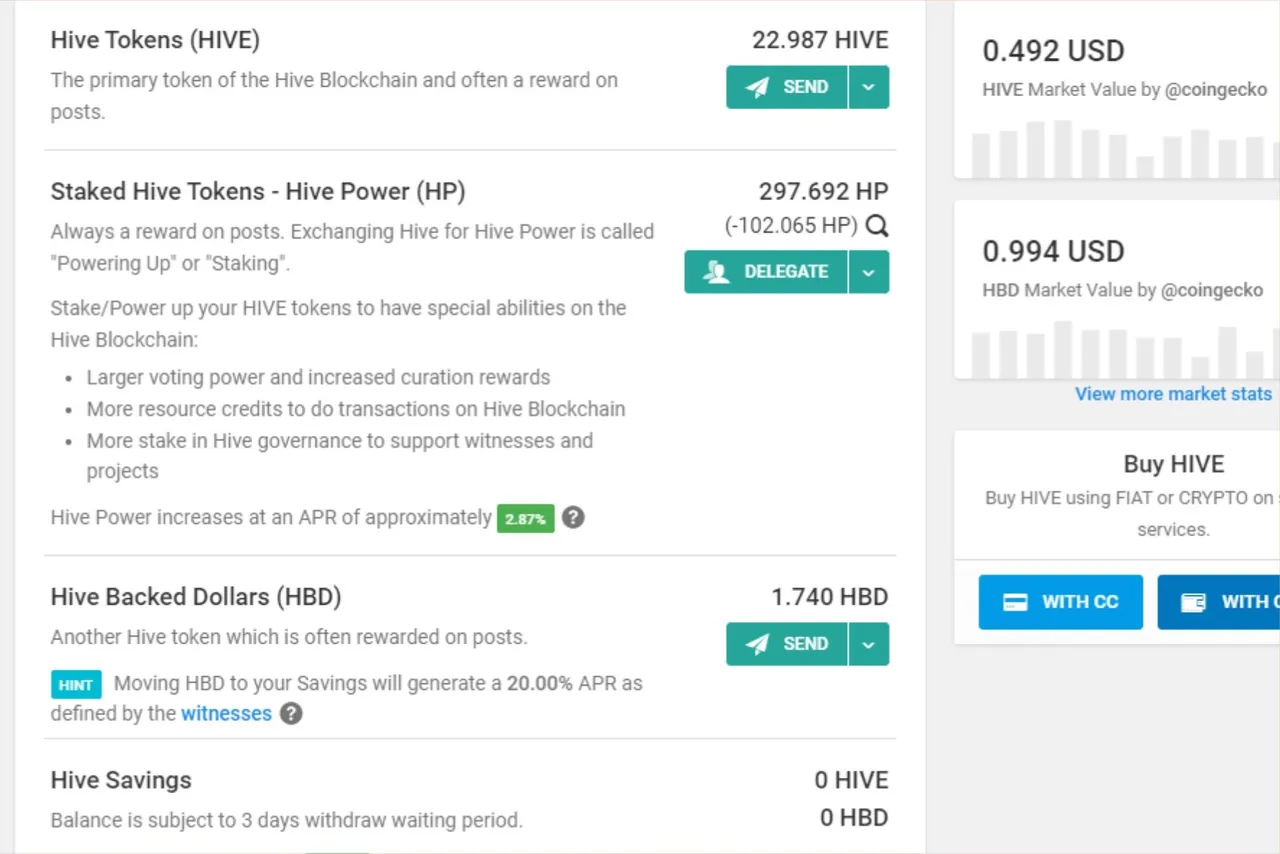Click help icon next to 2.87% APR

pyautogui.click(x=573, y=518)
